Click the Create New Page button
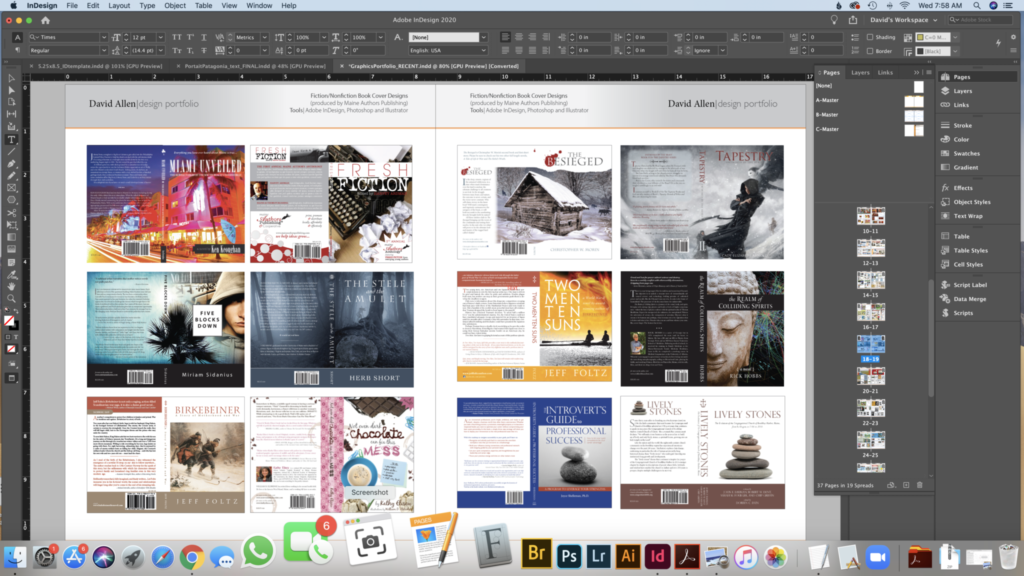1024x576 pixels. tap(906, 485)
